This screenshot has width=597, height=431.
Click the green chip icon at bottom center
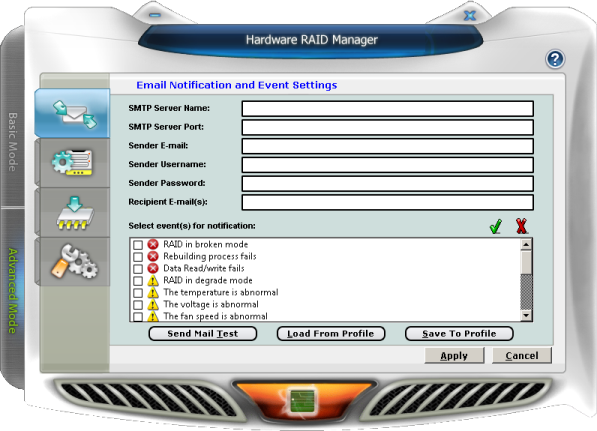[303, 401]
